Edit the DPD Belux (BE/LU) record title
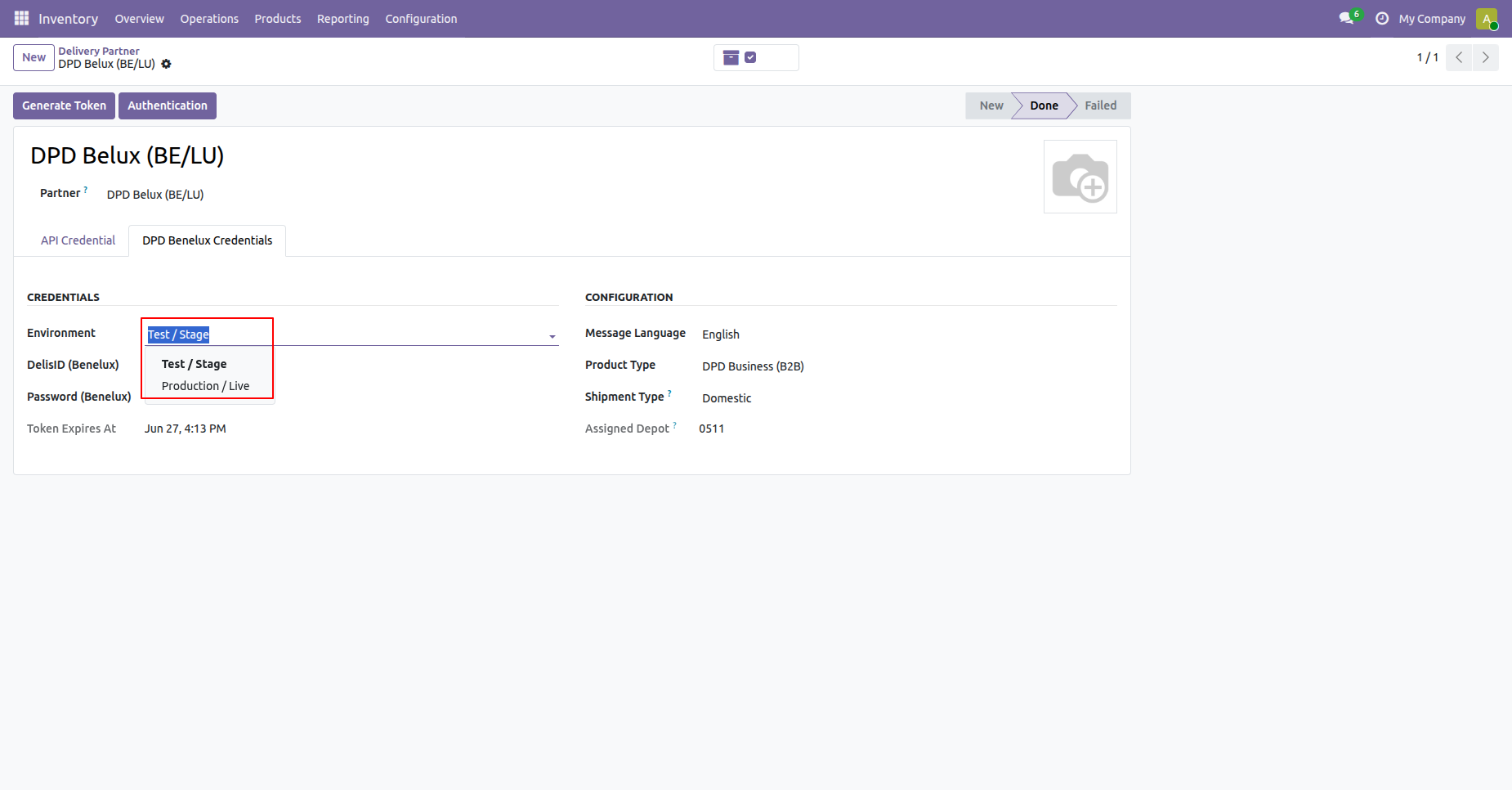Viewport: 1512px width, 790px height. pyautogui.click(x=127, y=155)
